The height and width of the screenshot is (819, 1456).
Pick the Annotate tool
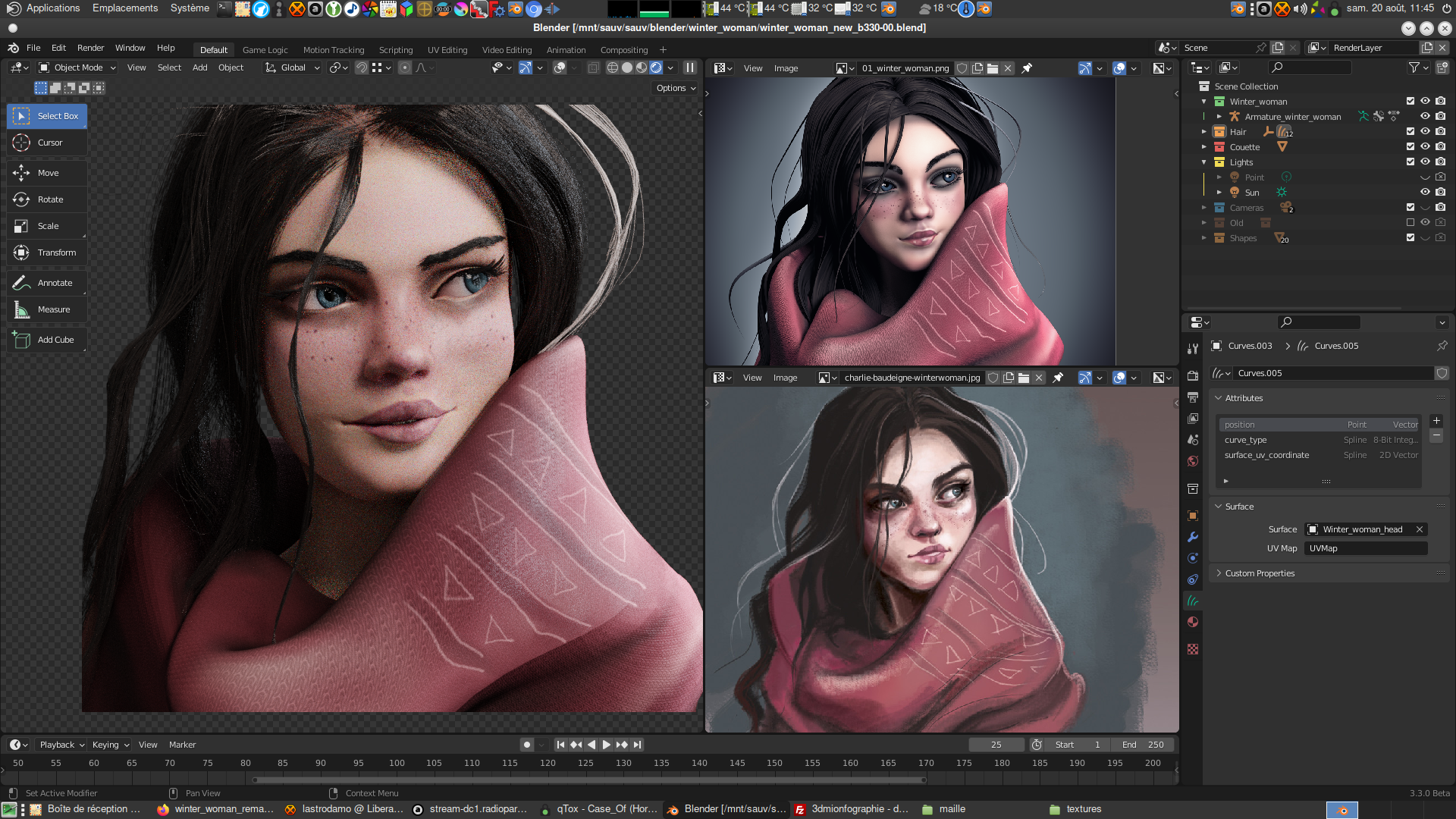(x=47, y=283)
